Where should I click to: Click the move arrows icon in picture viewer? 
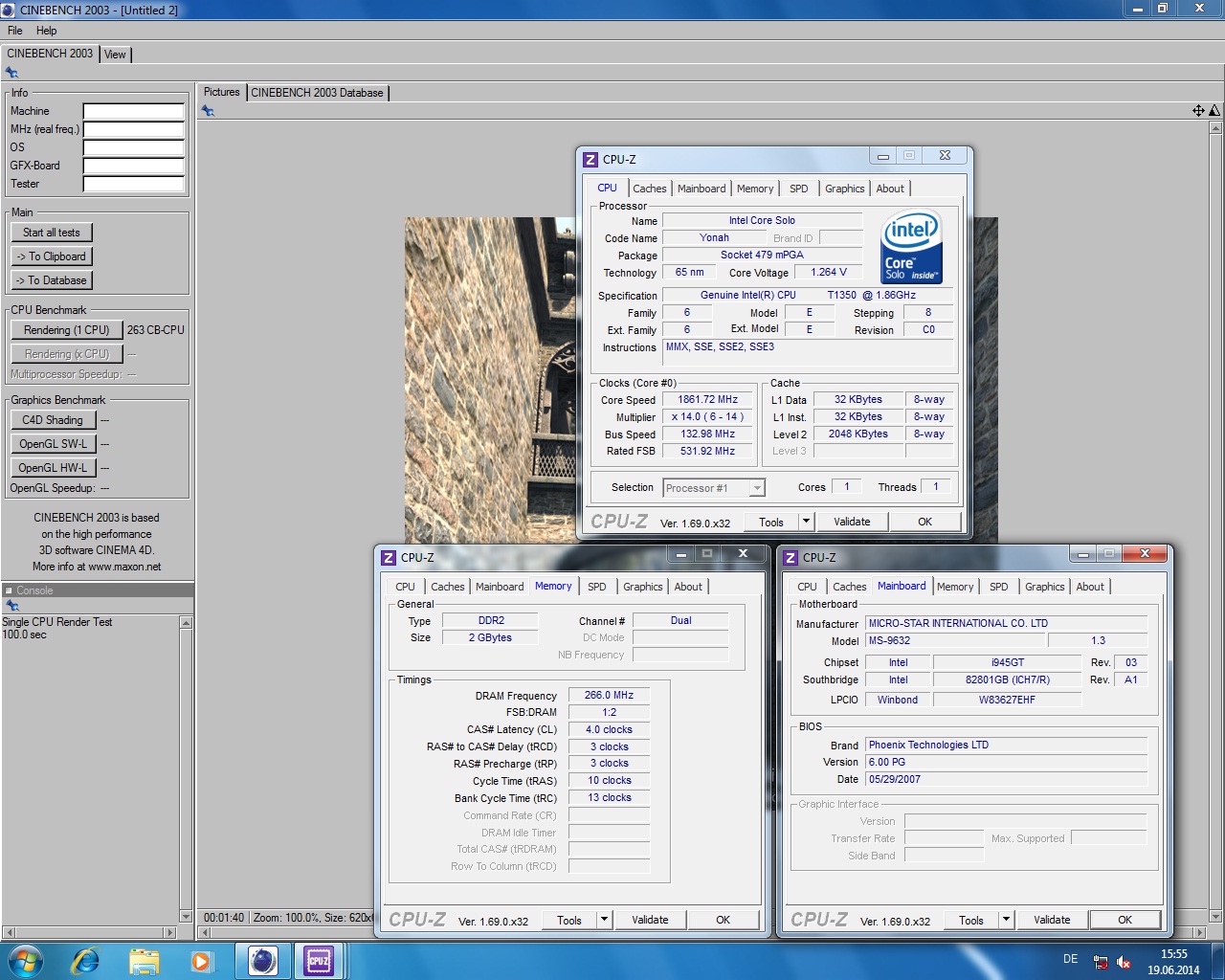click(1198, 111)
